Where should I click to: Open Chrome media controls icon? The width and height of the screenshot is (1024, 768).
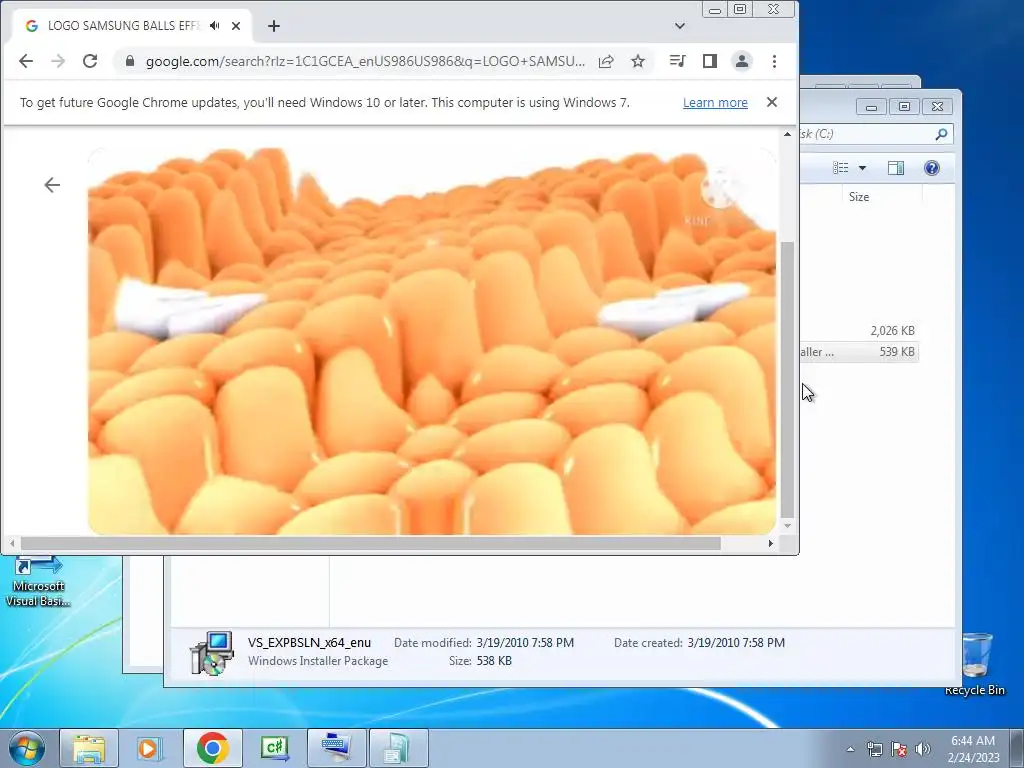(x=677, y=61)
